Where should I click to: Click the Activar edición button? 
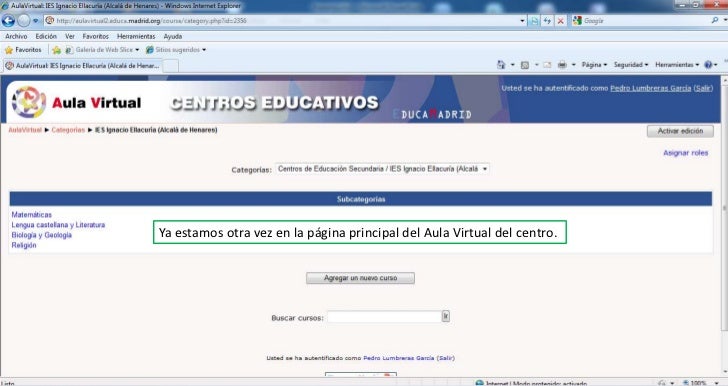(680, 131)
